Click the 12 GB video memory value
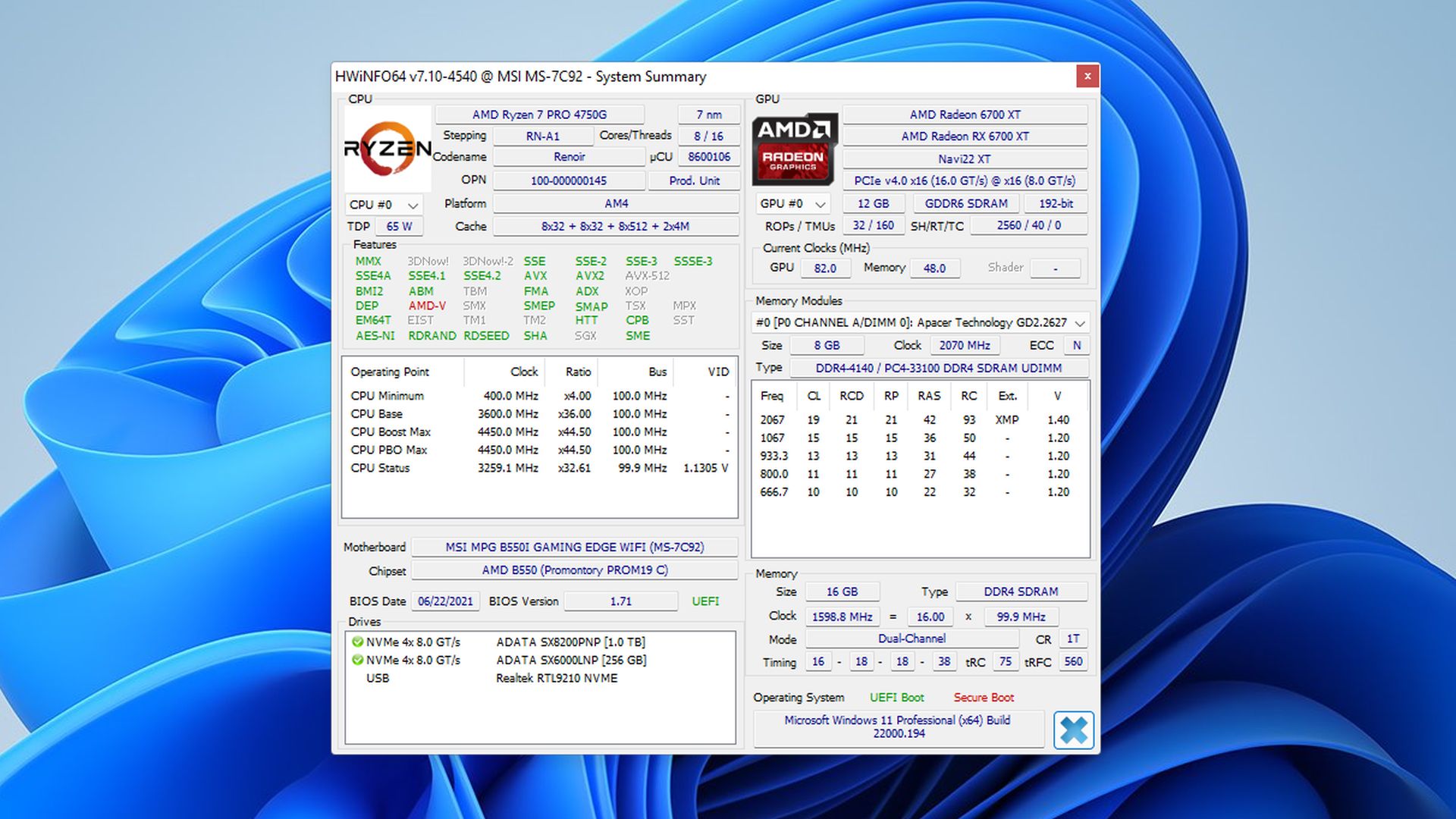Image resolution: width=1456 pixels, height=819 pixels. point(874,203)
